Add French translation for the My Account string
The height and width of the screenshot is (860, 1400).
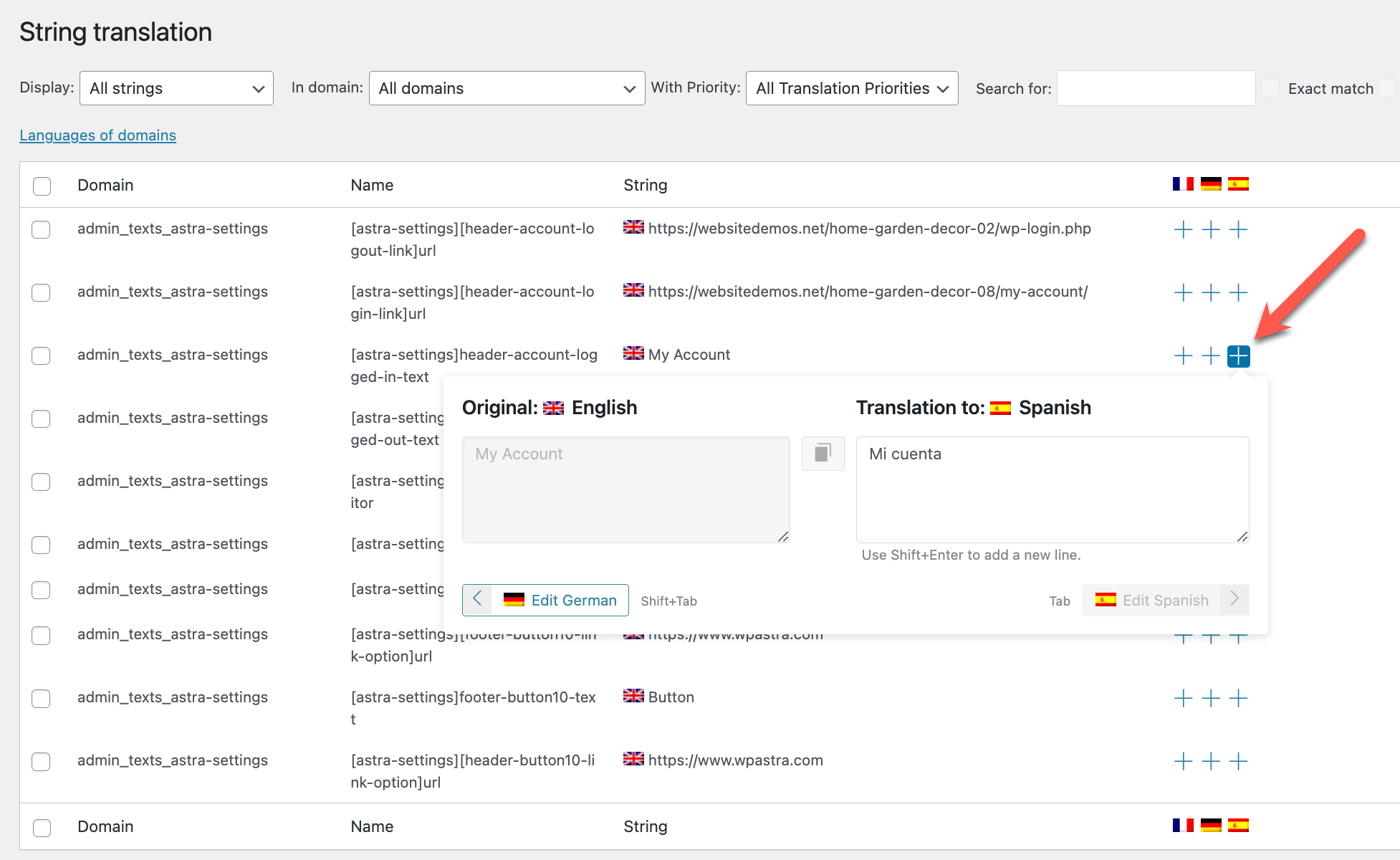[1183, 355]
